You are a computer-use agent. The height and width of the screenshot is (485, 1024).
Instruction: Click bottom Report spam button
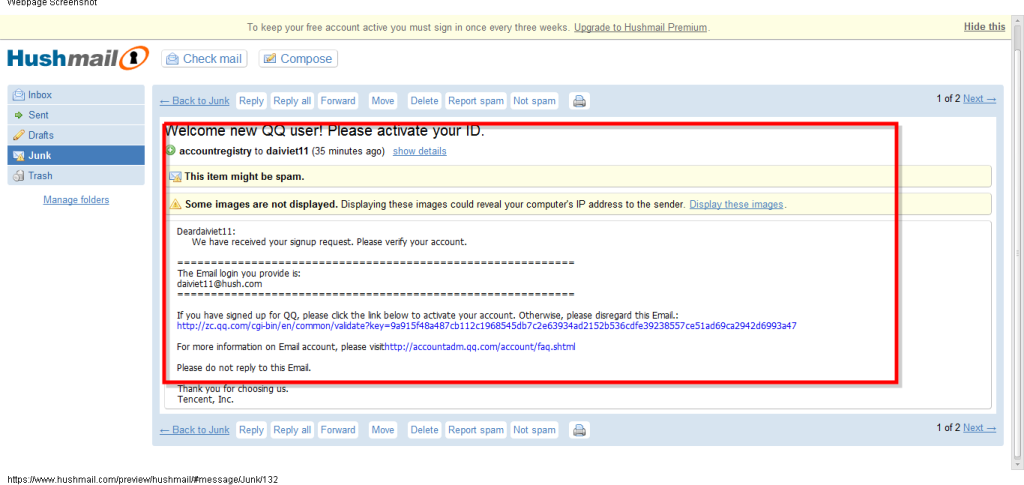pos(475,430)
